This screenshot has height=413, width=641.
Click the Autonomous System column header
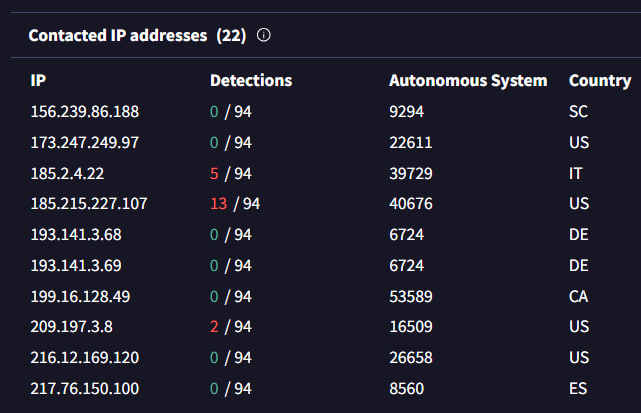[468, 81]
